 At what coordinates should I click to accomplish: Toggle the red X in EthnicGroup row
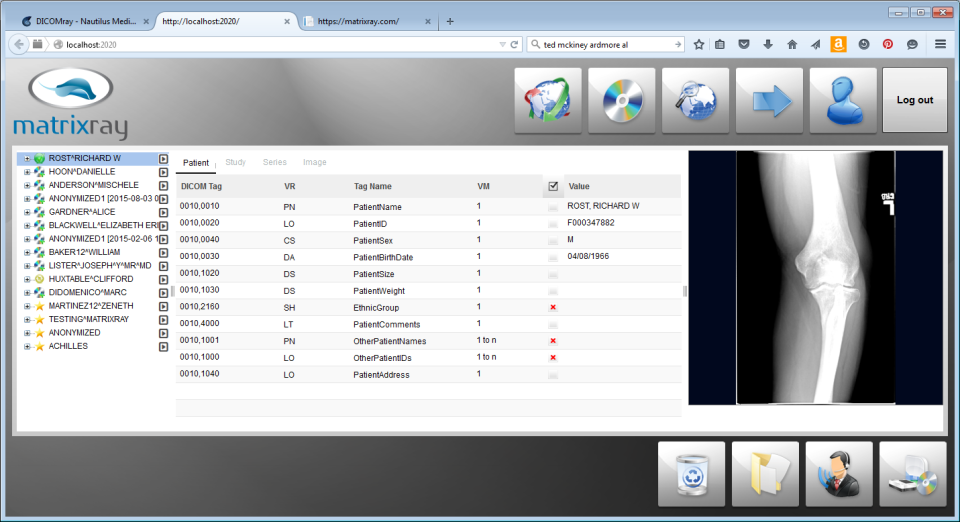553,307
